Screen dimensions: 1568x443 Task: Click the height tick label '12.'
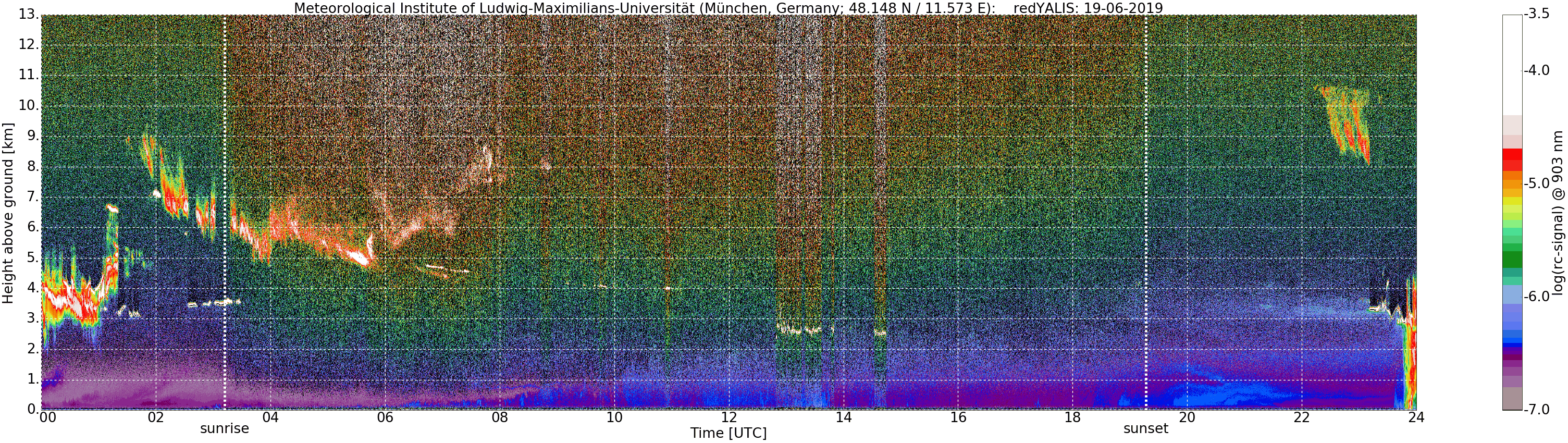coord(28,44)
